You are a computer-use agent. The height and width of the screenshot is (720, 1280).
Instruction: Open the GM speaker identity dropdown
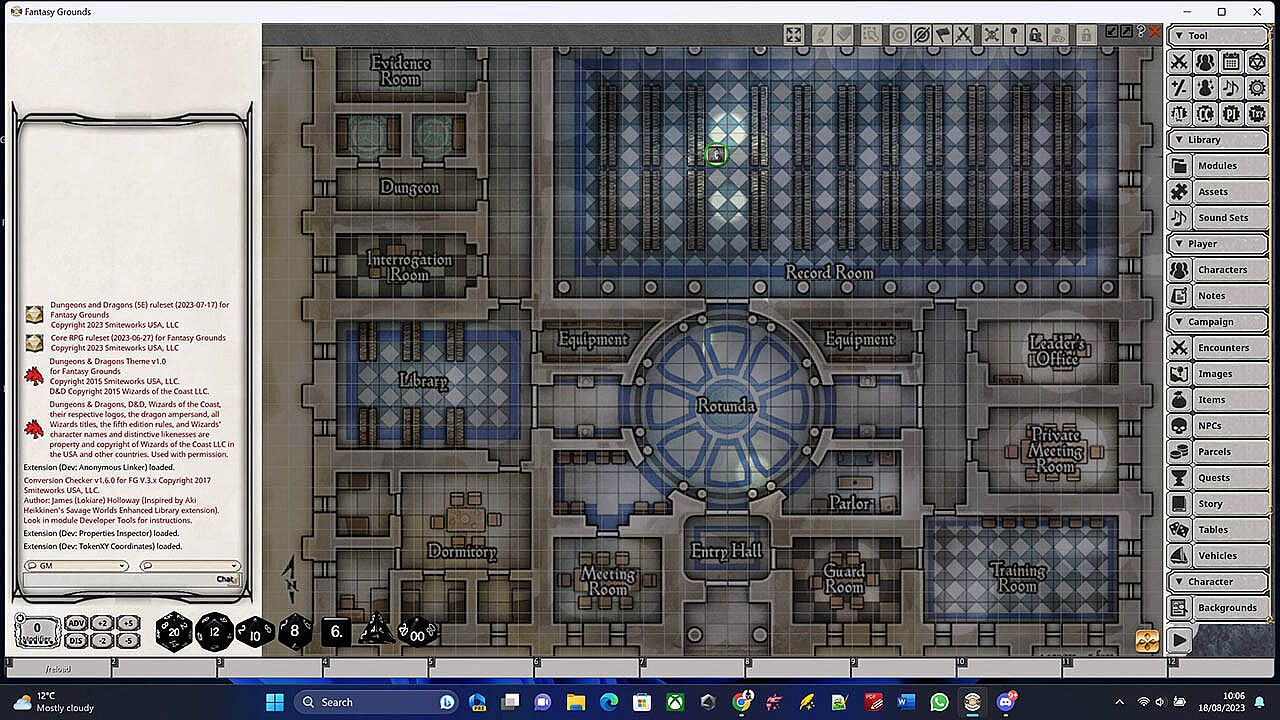(77, 566)
